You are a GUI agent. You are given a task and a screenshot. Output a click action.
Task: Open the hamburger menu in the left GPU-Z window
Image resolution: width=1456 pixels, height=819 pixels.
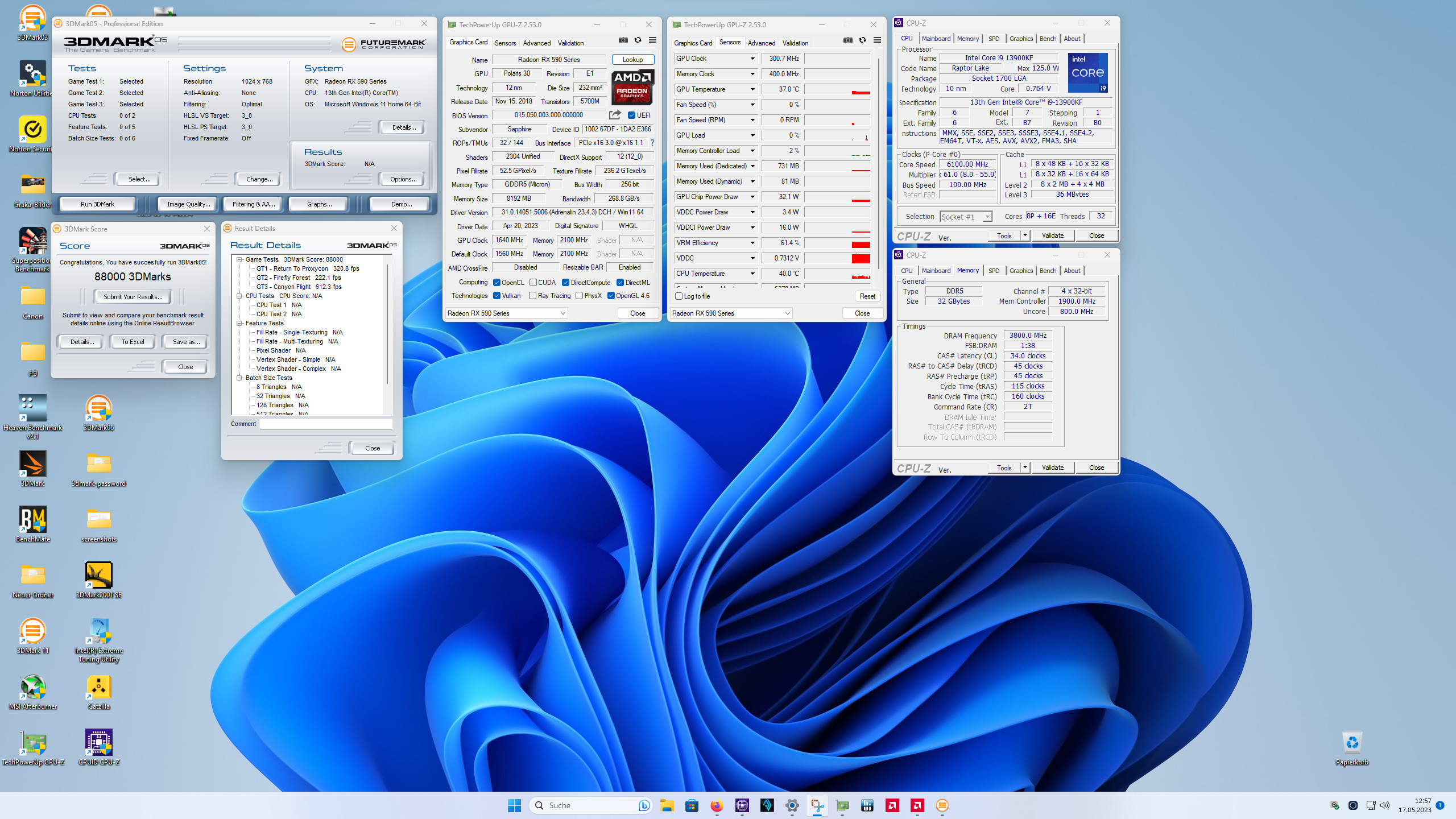click(652, 40)
